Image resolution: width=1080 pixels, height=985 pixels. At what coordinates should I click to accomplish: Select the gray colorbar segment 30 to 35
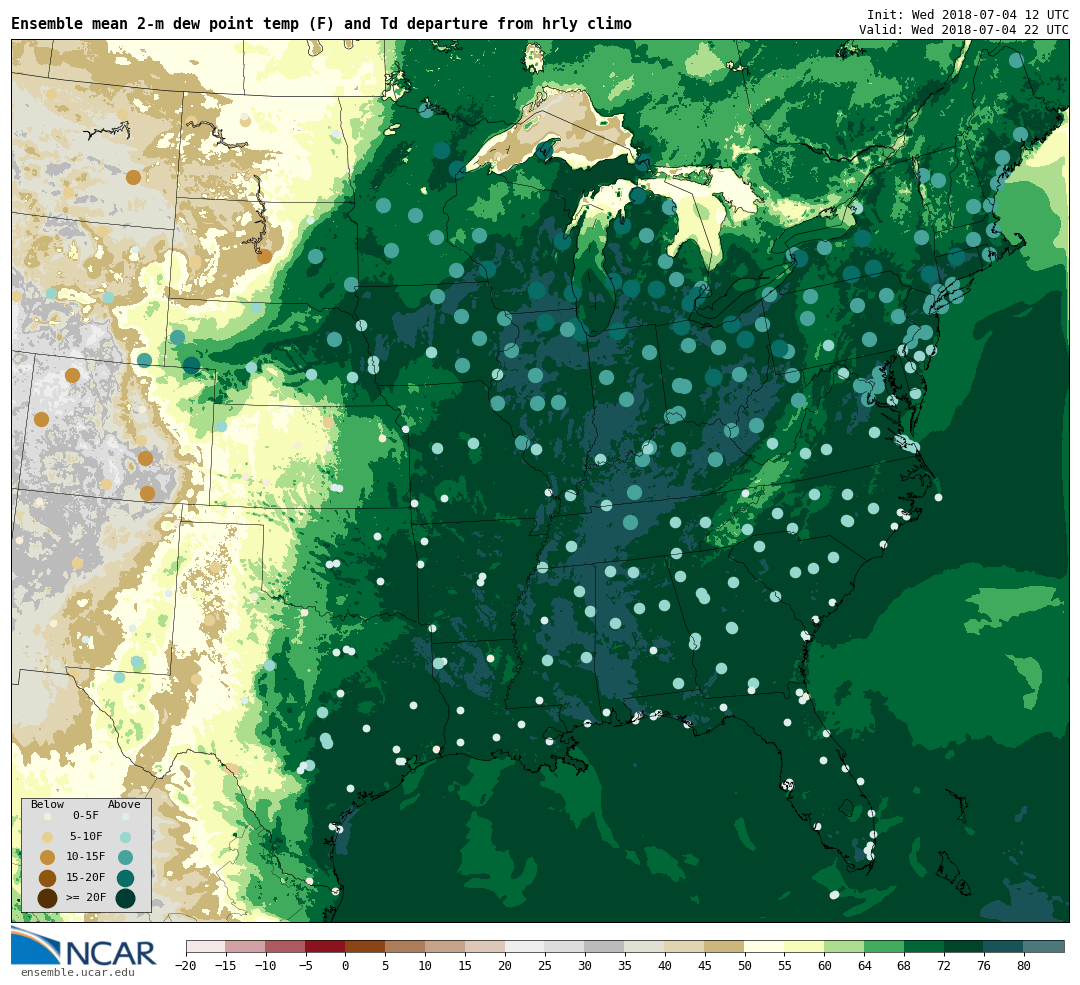pyautogui.click(x=605, y=946)
